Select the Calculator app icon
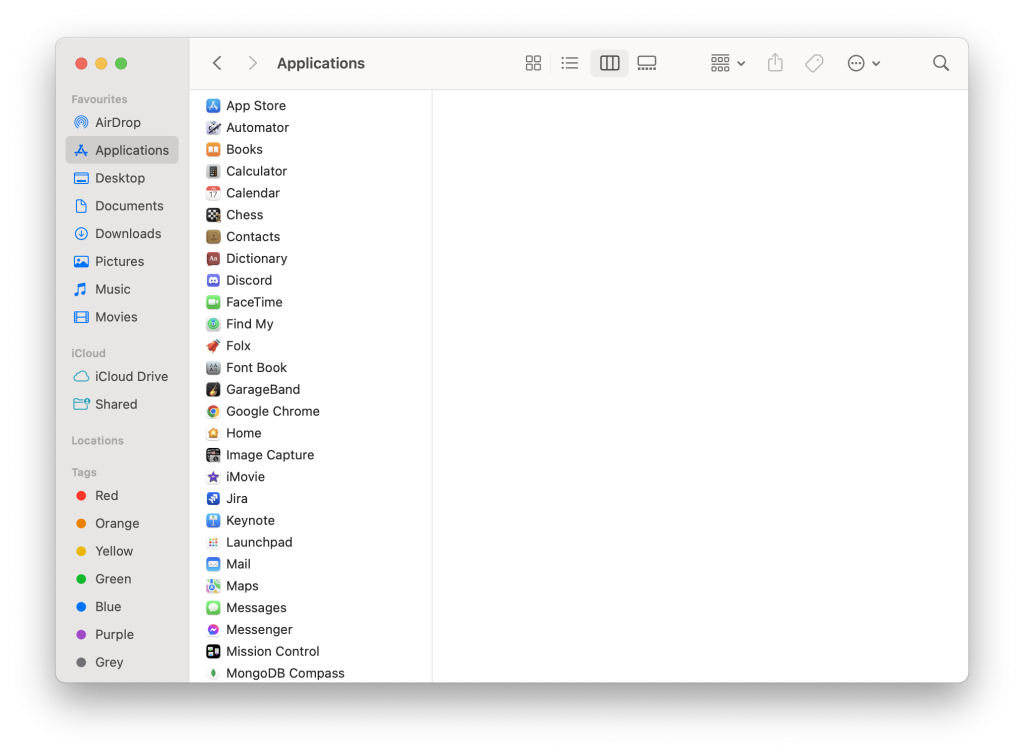1024x756 pixels. pos(213,171)
